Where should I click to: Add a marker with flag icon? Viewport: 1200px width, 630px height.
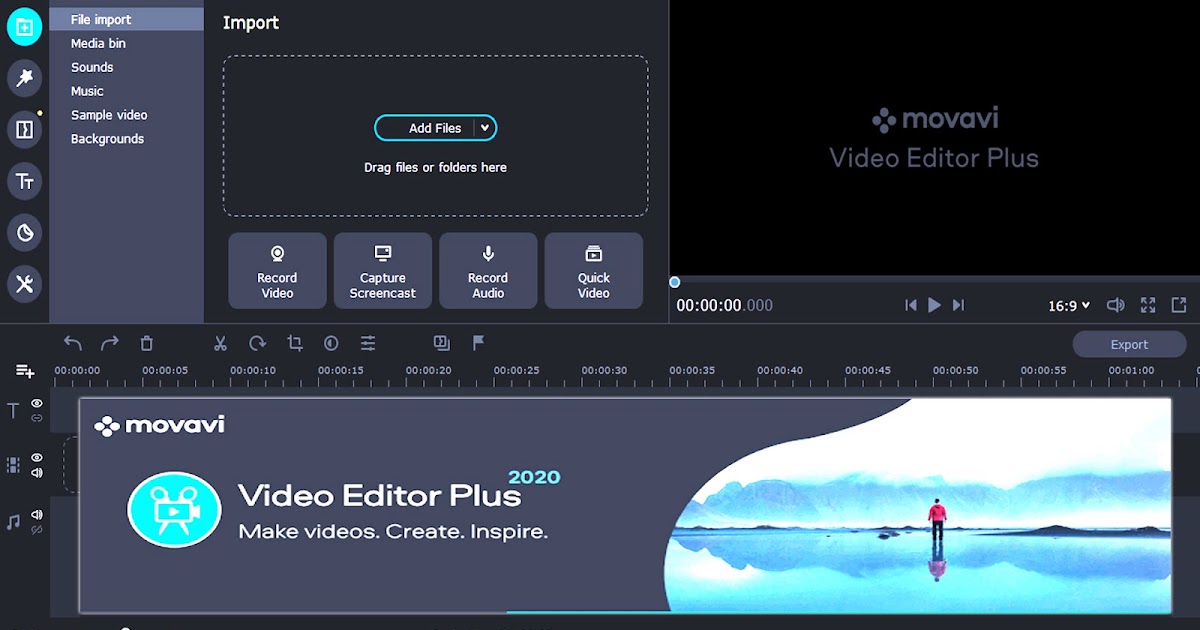479,342
